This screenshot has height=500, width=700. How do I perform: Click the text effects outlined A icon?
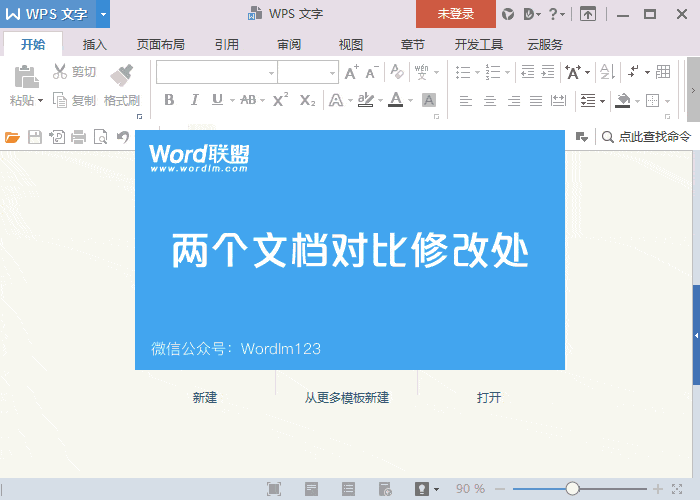tap(336, 100)
